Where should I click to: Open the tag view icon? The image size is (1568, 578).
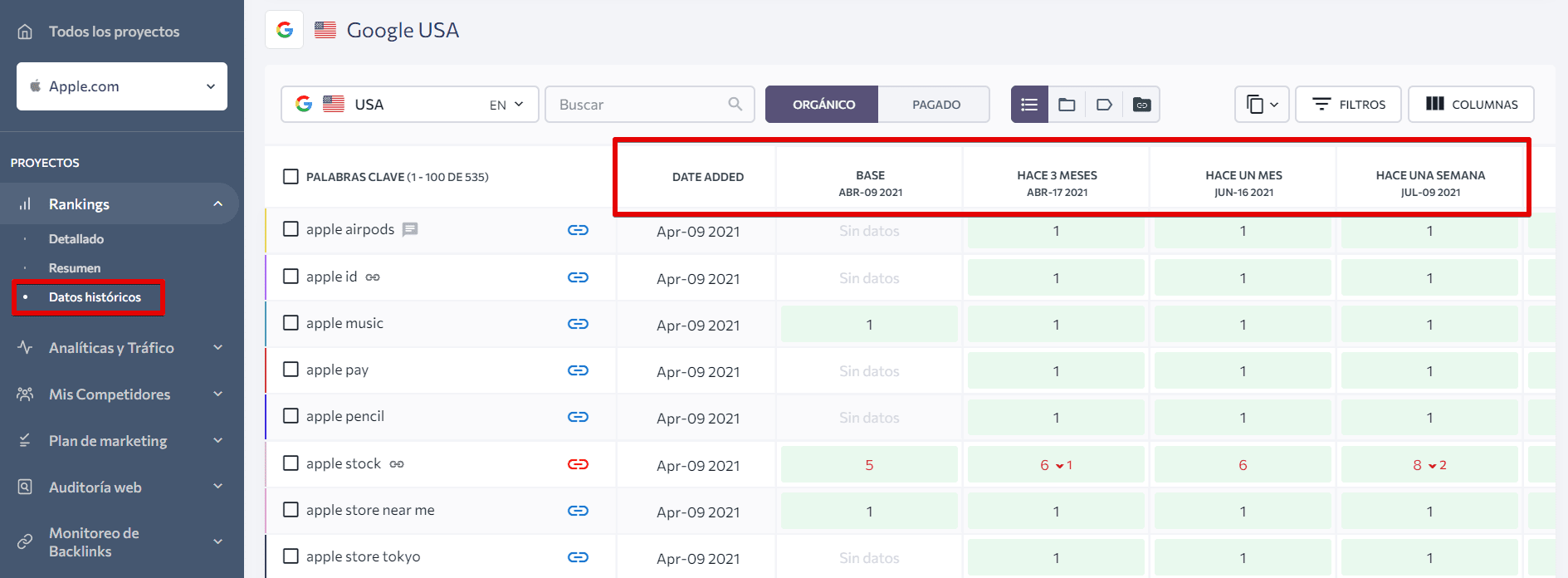point(1104,105)
